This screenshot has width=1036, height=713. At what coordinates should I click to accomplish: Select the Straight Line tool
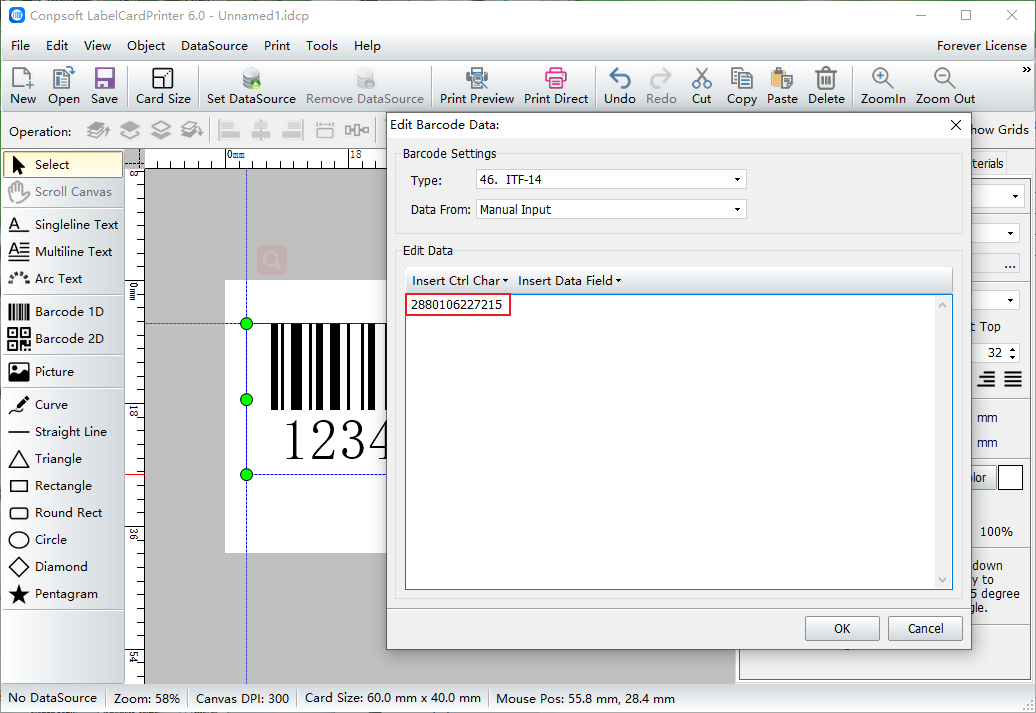pyautogui.click(x=63, y=432)
